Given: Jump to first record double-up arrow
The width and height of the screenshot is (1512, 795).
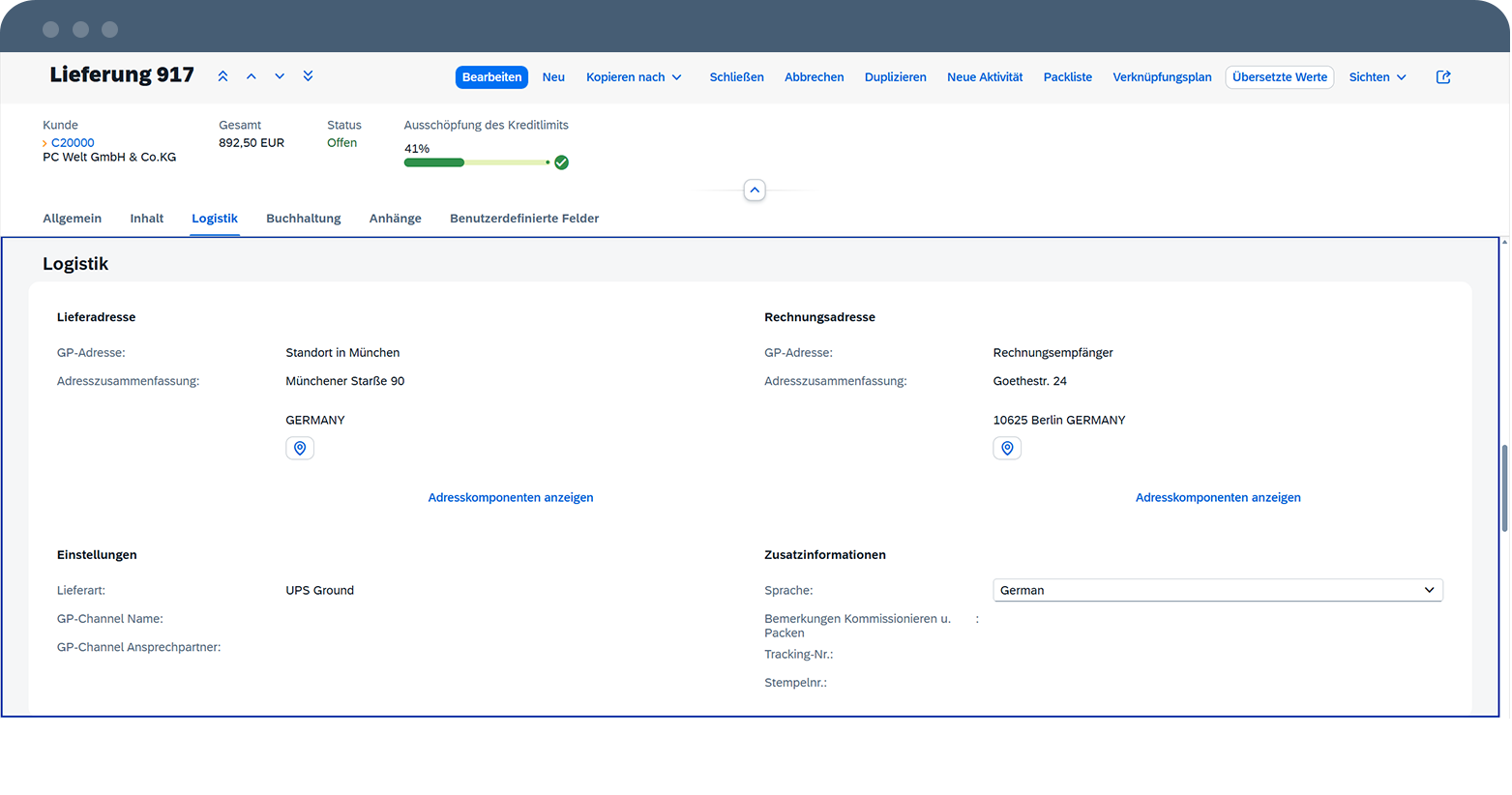Looking at the screenshot, I should 222,76.
